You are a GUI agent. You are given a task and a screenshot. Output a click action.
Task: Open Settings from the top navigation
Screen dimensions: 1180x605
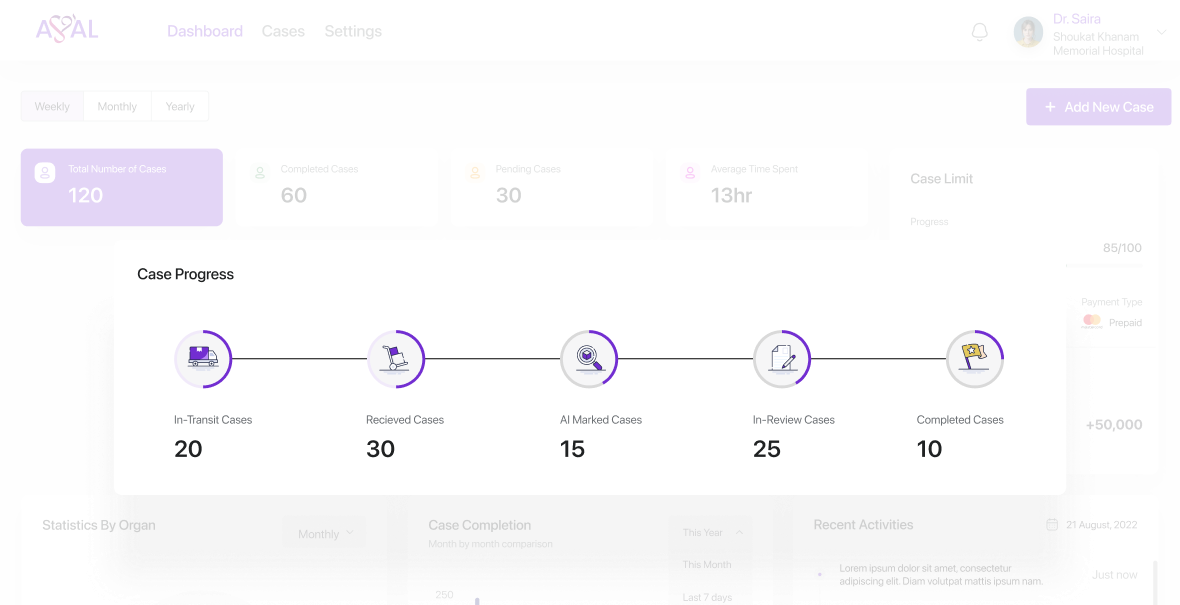tap(353, 31)
